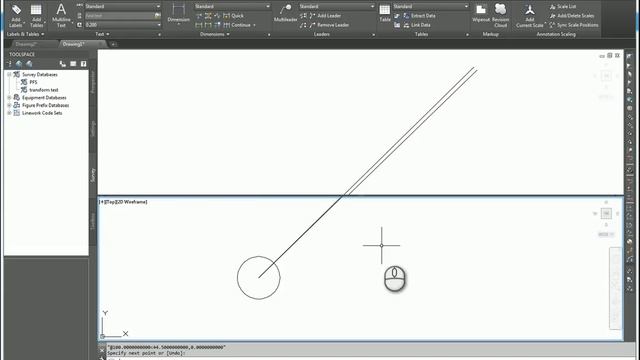This screenshot has width=640, height=360.
Task: Expand the Labels & Tables panel
Action: pos(25,34)
